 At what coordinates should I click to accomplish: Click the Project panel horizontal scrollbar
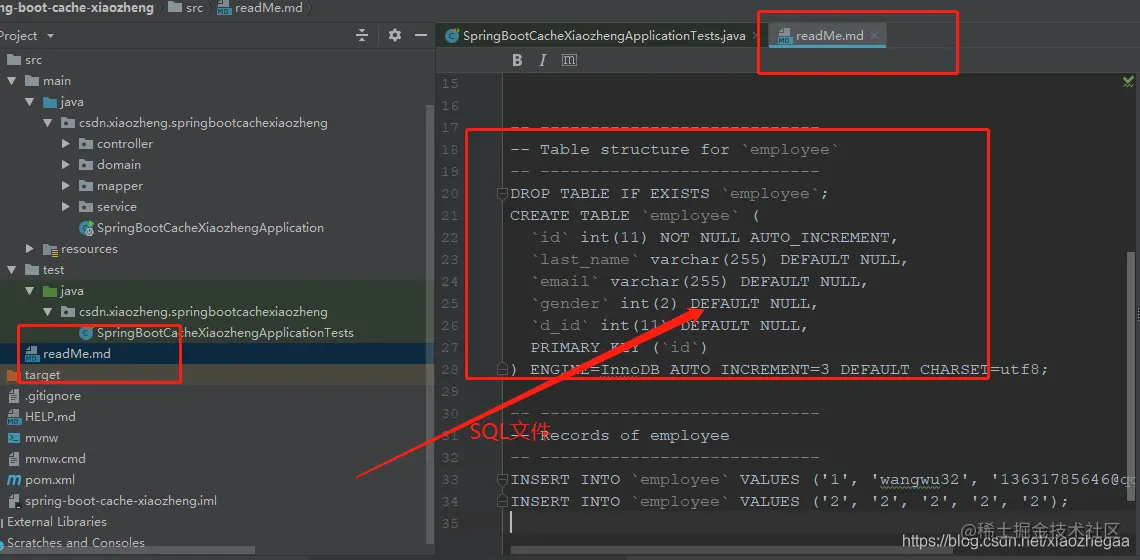coord(127,551)
